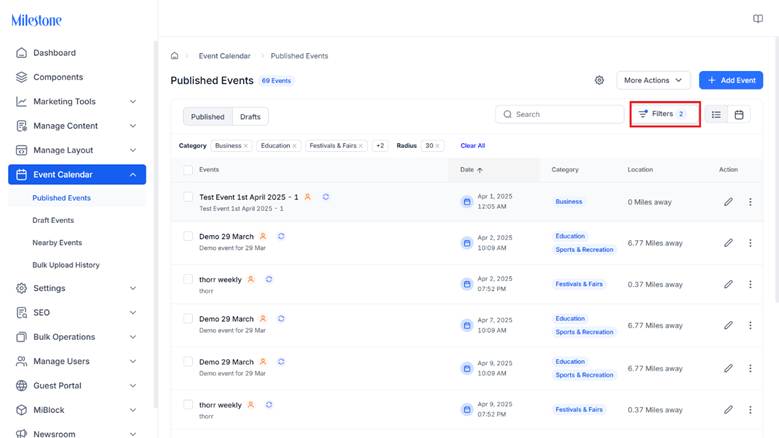Check the Test Event 1st April 2025 row
The width and height of the screenshot is (779, 438).
tap(188, 197)
